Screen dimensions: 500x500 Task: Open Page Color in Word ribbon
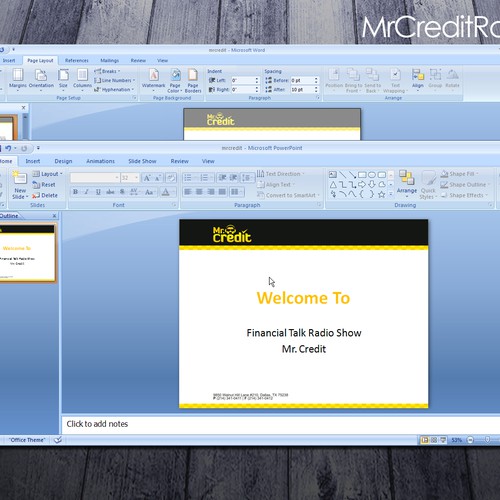click(x=175, y=80)
